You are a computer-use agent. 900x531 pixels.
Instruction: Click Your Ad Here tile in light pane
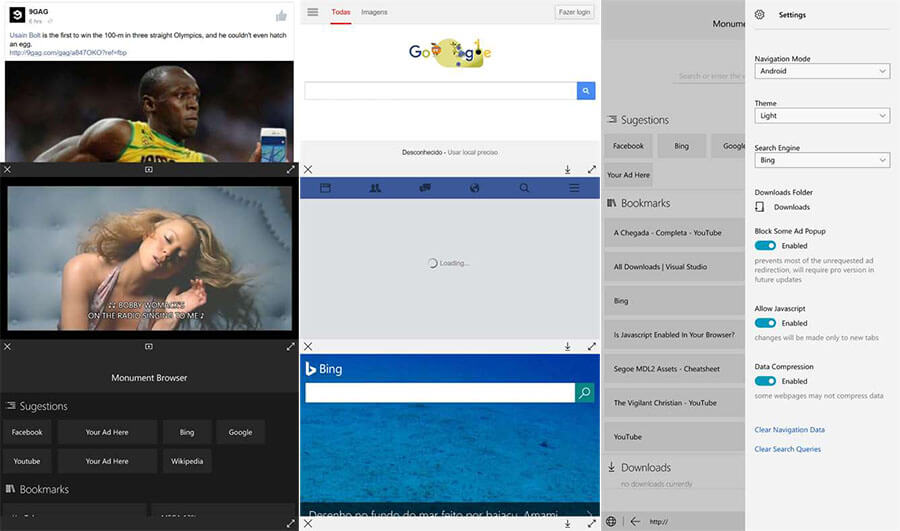[628, 175]
